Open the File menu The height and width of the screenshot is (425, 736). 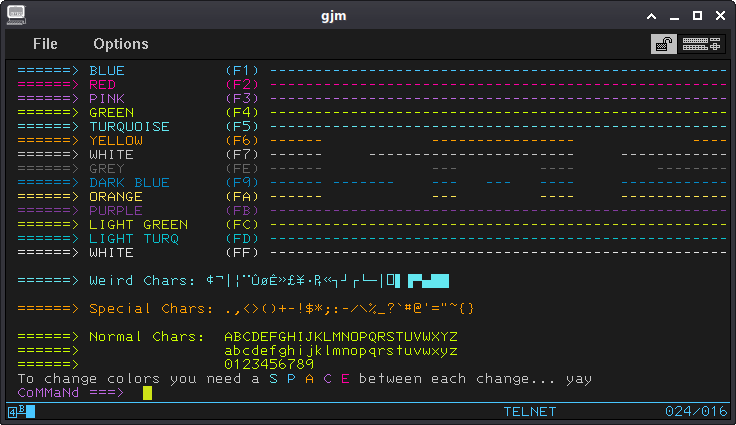tap(45, 44)
